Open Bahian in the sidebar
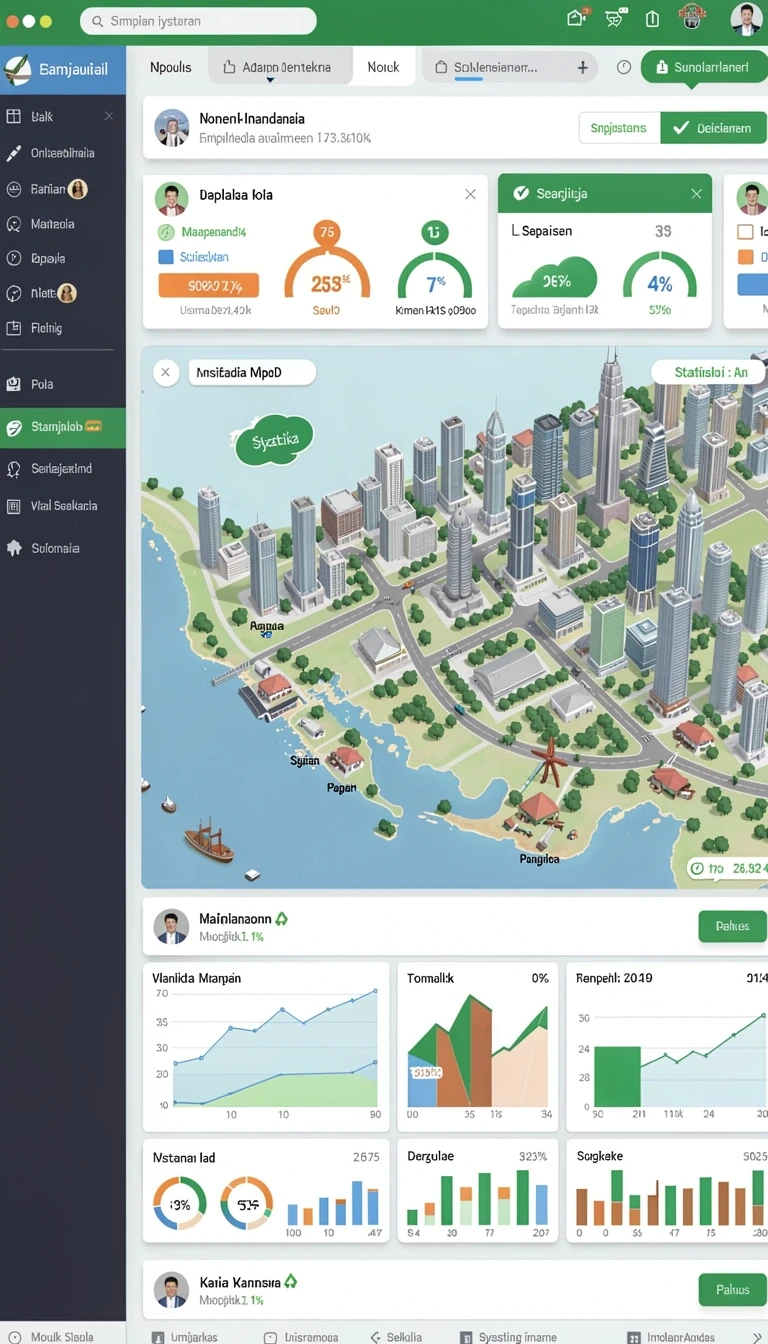 point(47,189)
